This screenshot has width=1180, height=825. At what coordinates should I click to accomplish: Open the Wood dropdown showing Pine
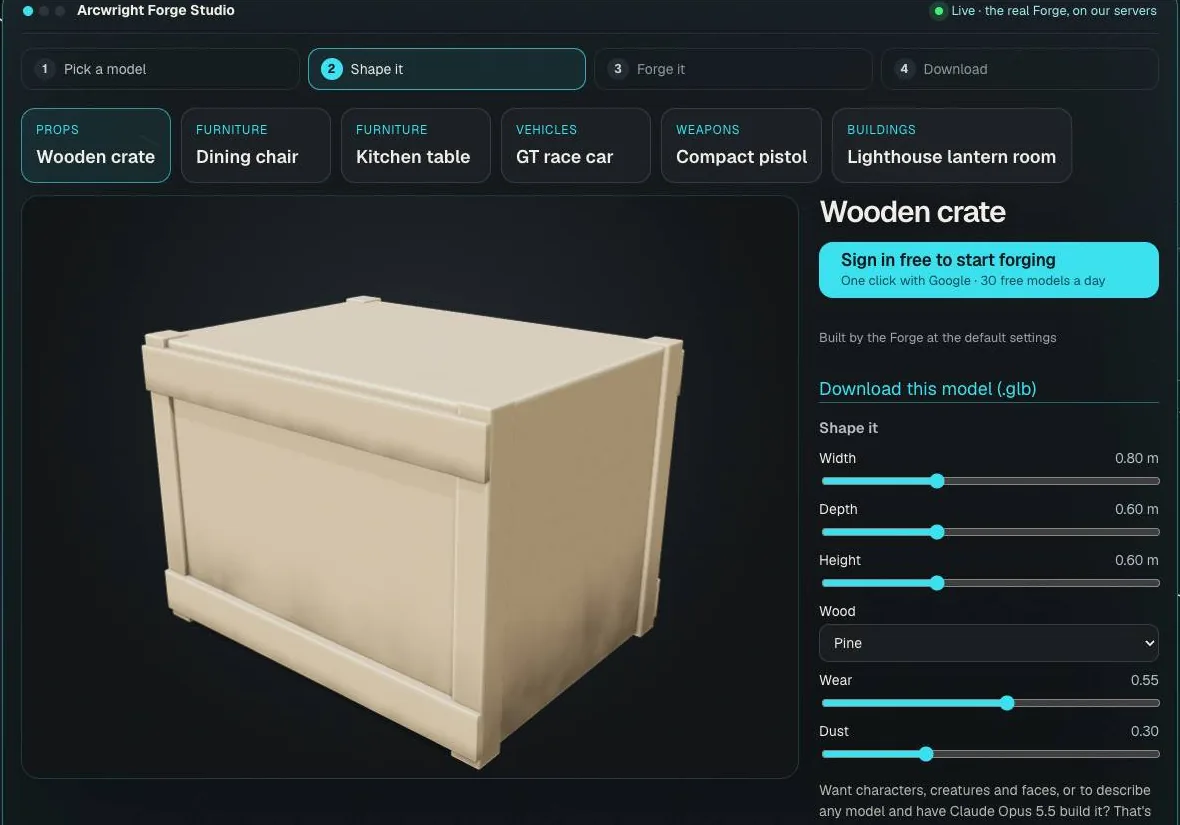989,643
